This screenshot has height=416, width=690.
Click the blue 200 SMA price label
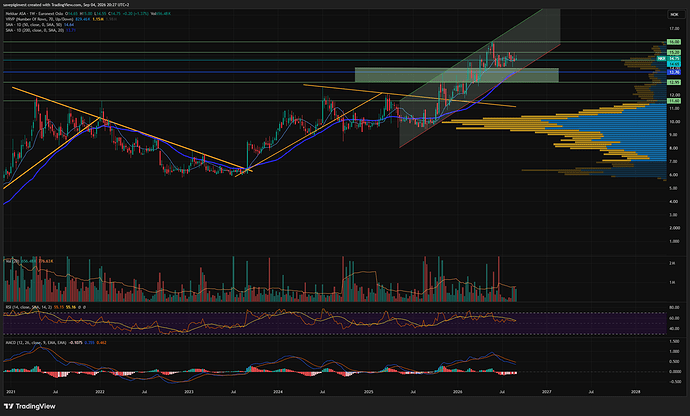pyautogui.click(x=674, y=72)
